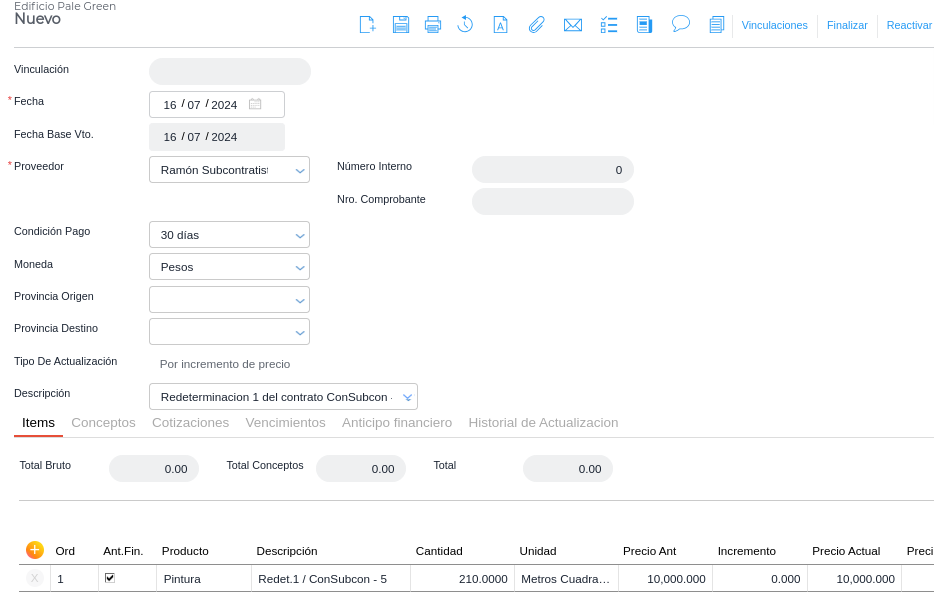The height and width of the screenshot is (606, 934).
Task: Switch to the Conceptos tab
Action: [103, 423]
